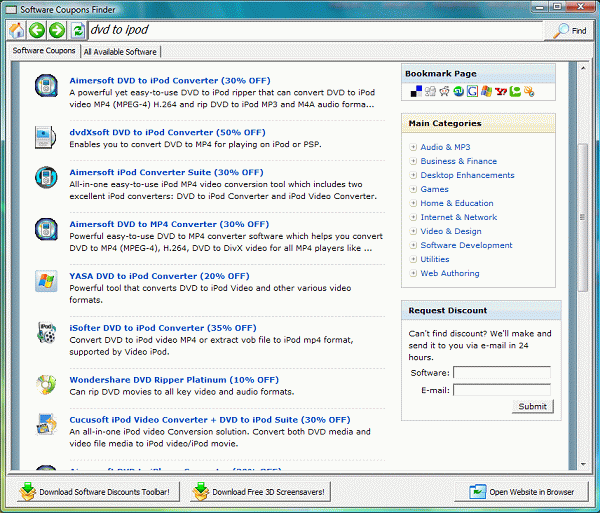
Task: Open Aimersoft DVD to MP4 Converter (30% OFF) link
Action: [x=169, y=224]
